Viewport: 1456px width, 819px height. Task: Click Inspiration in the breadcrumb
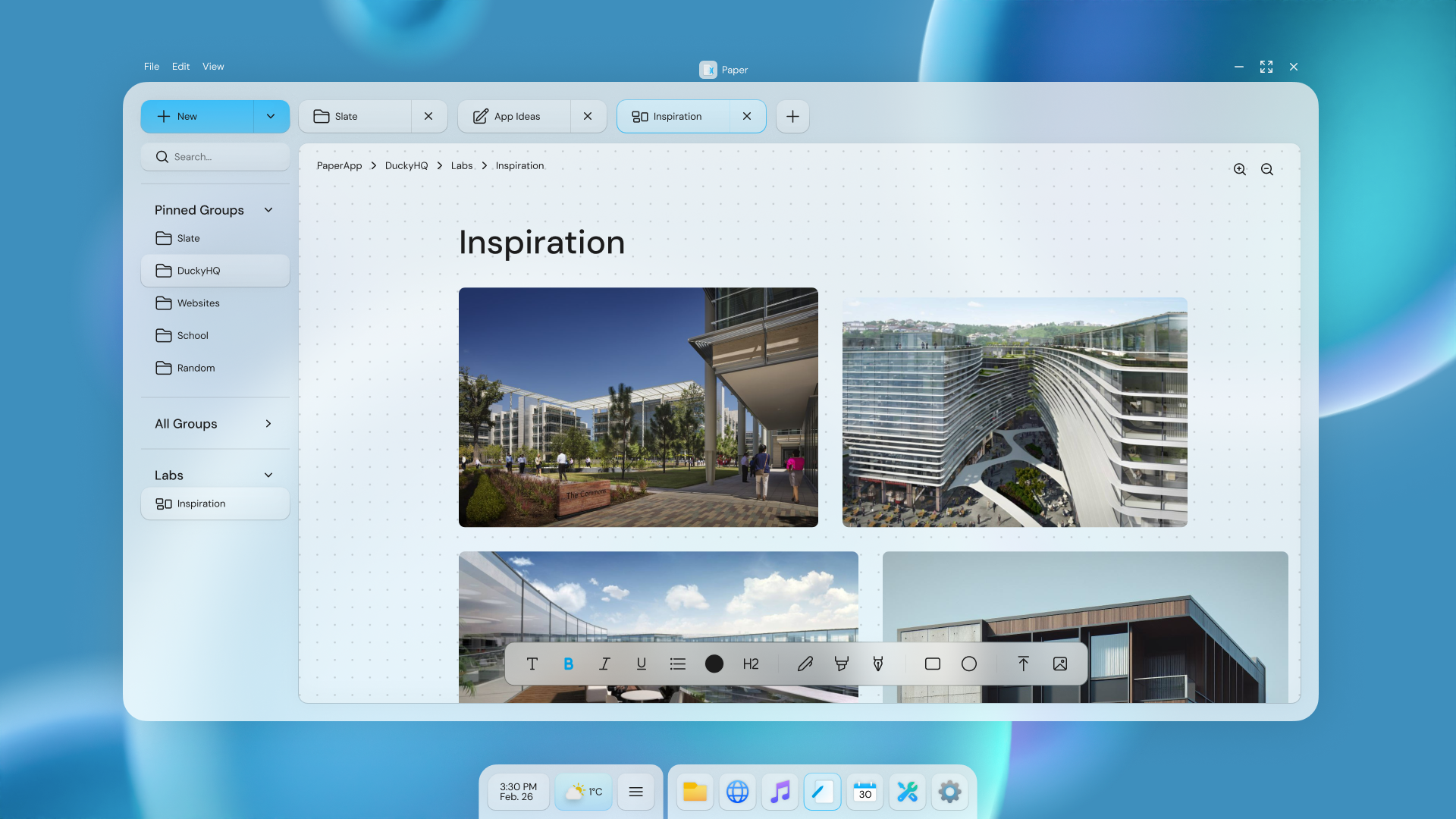coord(519,166)
